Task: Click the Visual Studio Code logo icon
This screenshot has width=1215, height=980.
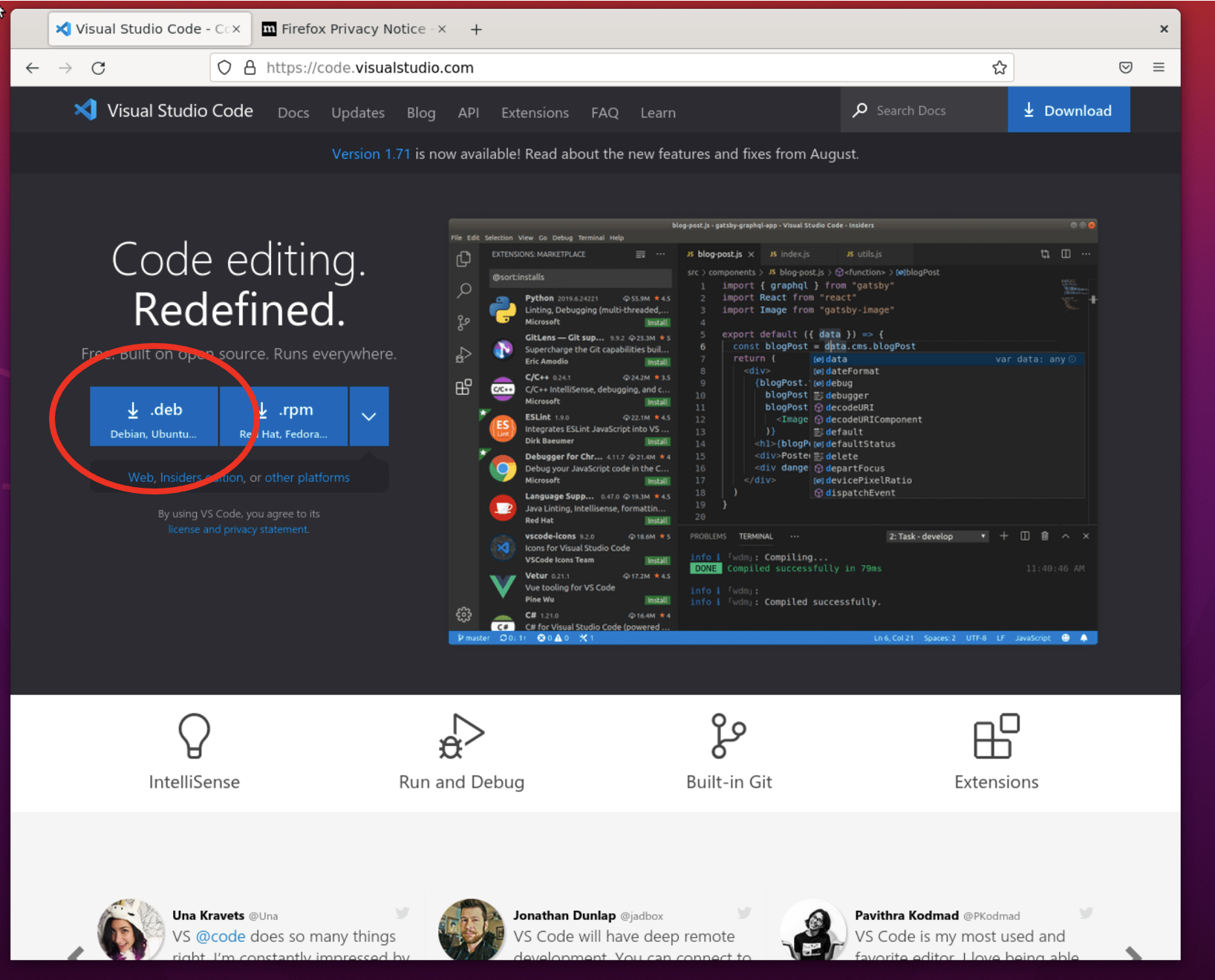Action: [85, 110]
